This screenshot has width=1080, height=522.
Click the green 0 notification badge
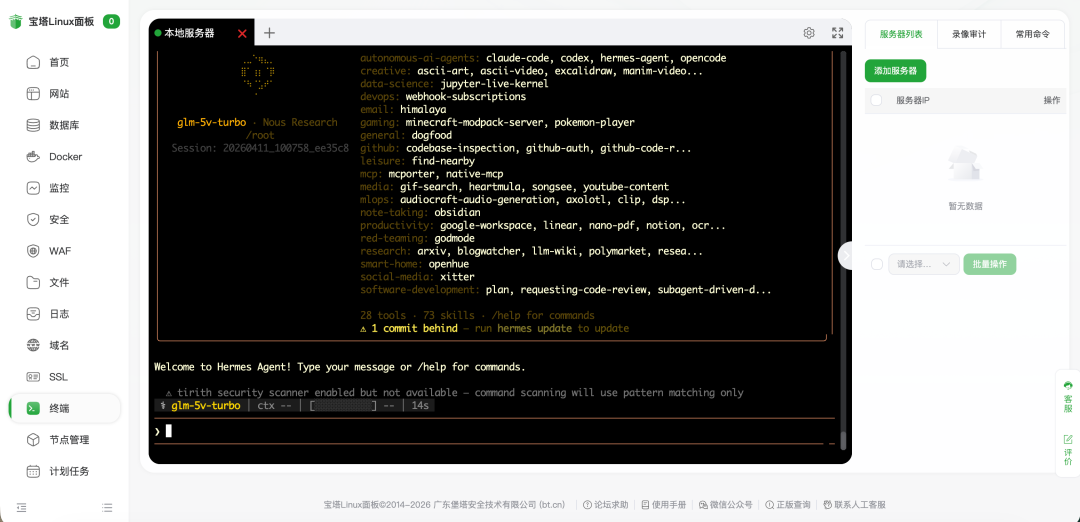point(112,21)
